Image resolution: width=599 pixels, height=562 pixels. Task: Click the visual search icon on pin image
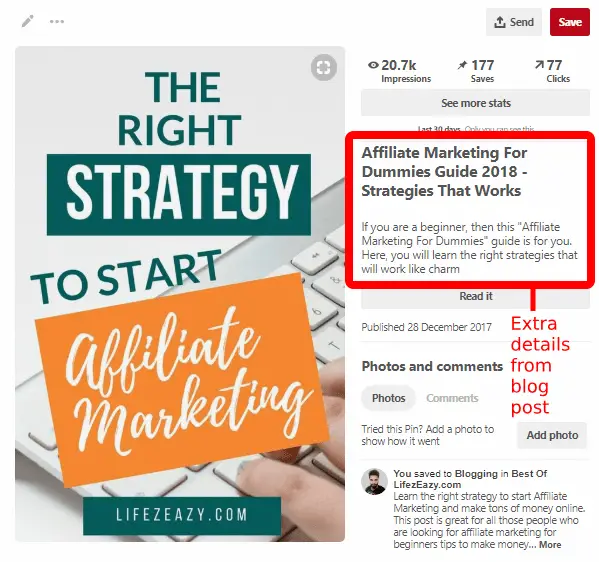pyautogui.click(x=324, y=68)
